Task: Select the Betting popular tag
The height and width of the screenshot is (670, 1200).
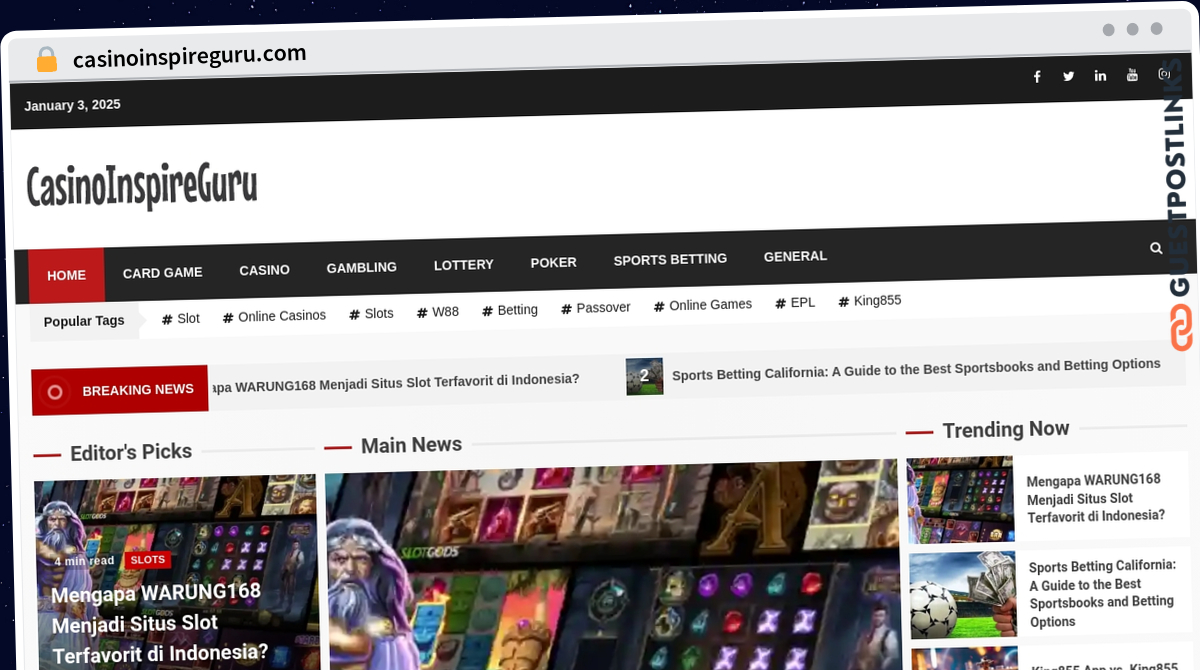Action: tap(510, 310)
